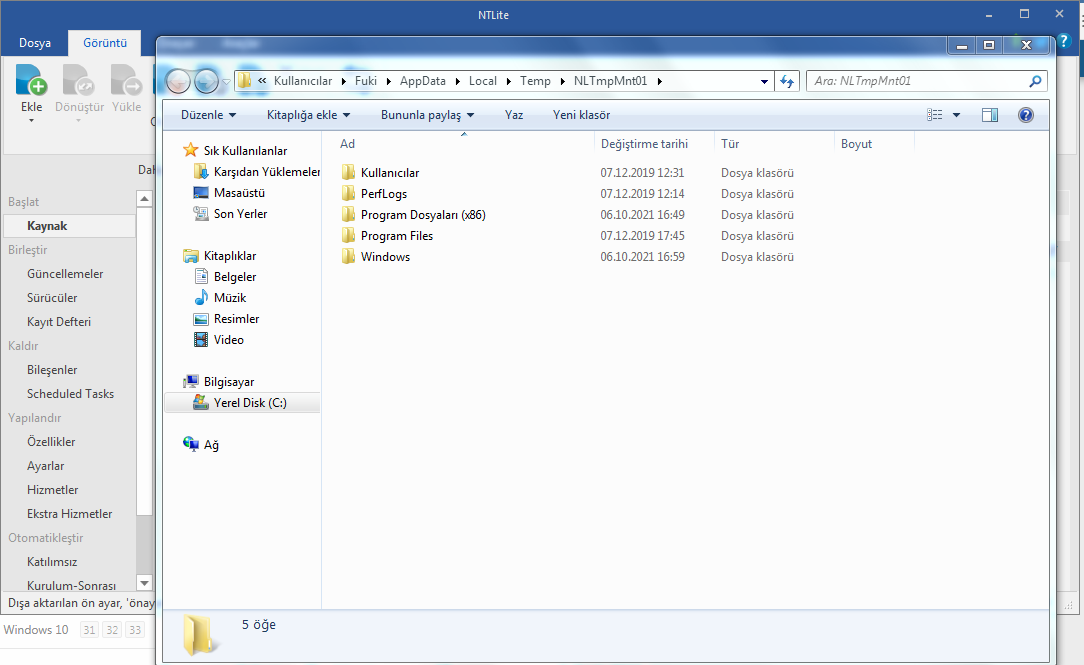Click the search magnifier icon
Screen dimensions: 1084x665
[1035, 81]
